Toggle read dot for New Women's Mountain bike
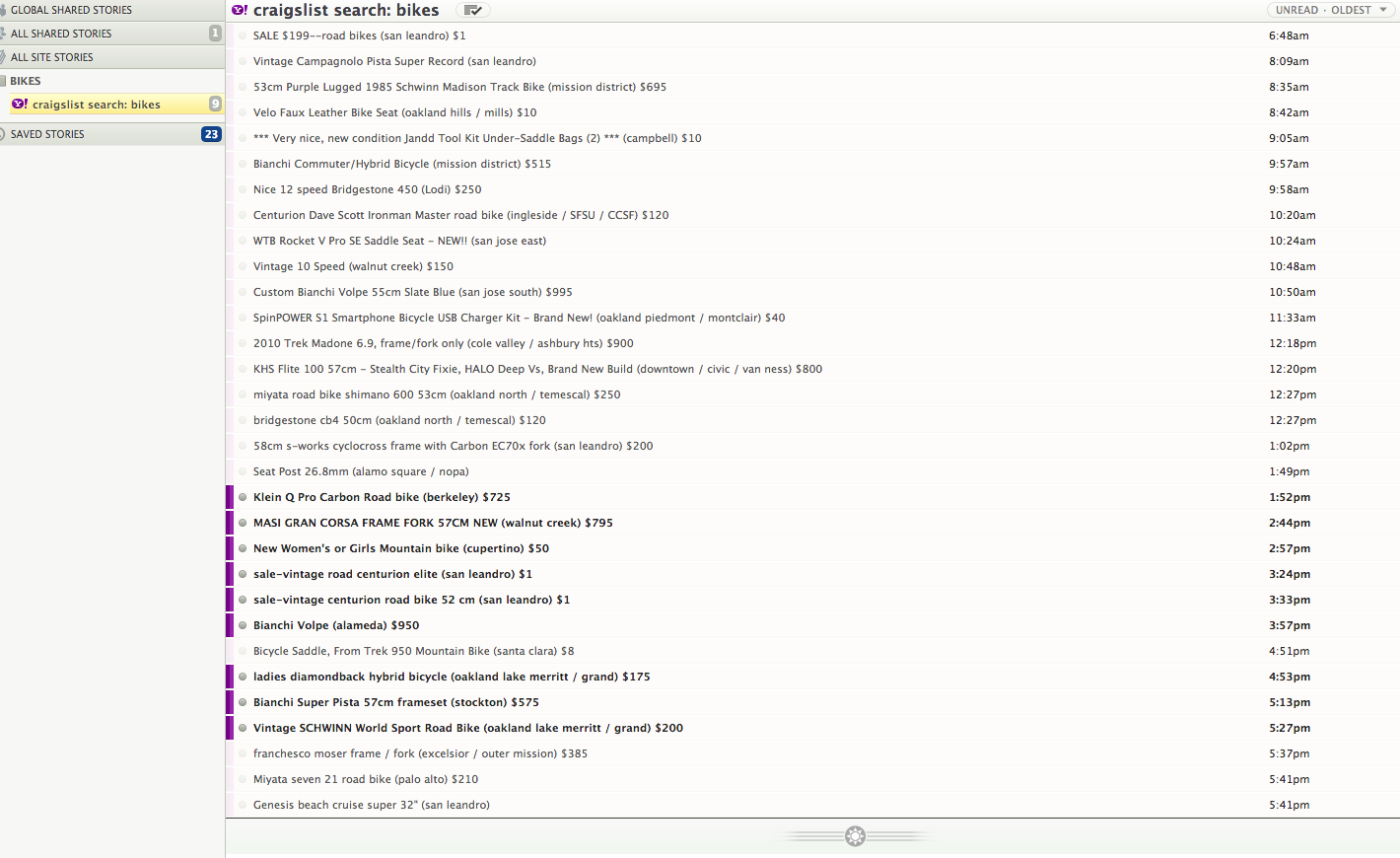This screenshot has width=1400, height=858. 243,548
